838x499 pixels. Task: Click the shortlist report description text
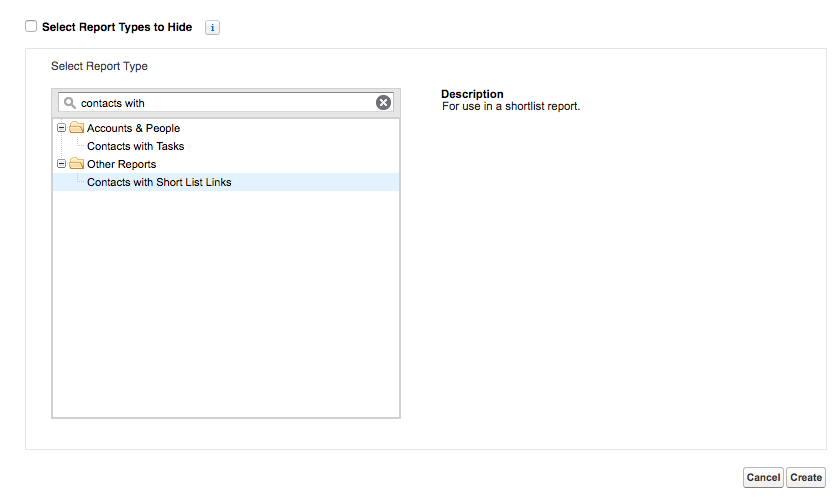tap(511, 106)
